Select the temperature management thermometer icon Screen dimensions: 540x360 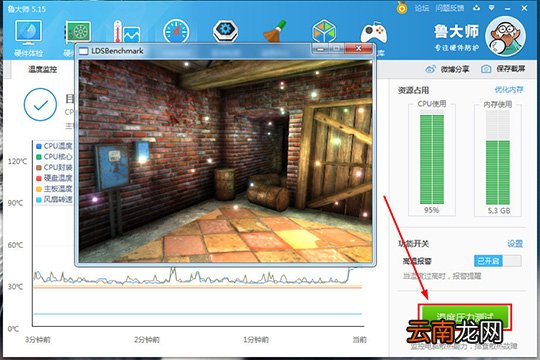pos(127,31)
